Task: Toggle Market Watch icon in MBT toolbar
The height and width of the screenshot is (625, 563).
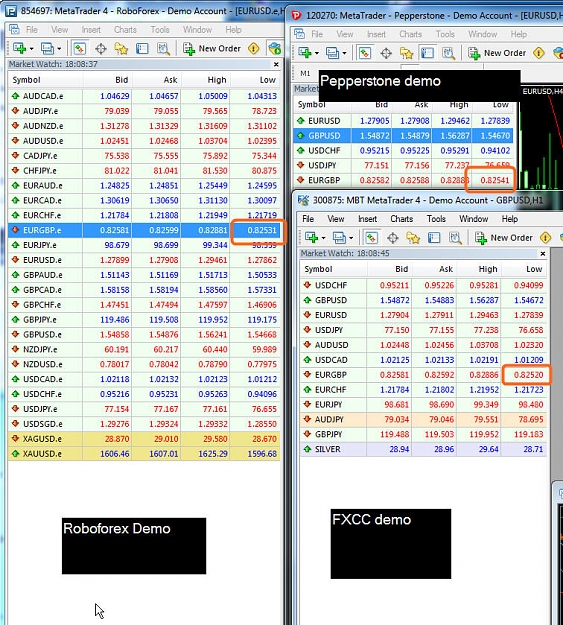Action: point(371,238)
